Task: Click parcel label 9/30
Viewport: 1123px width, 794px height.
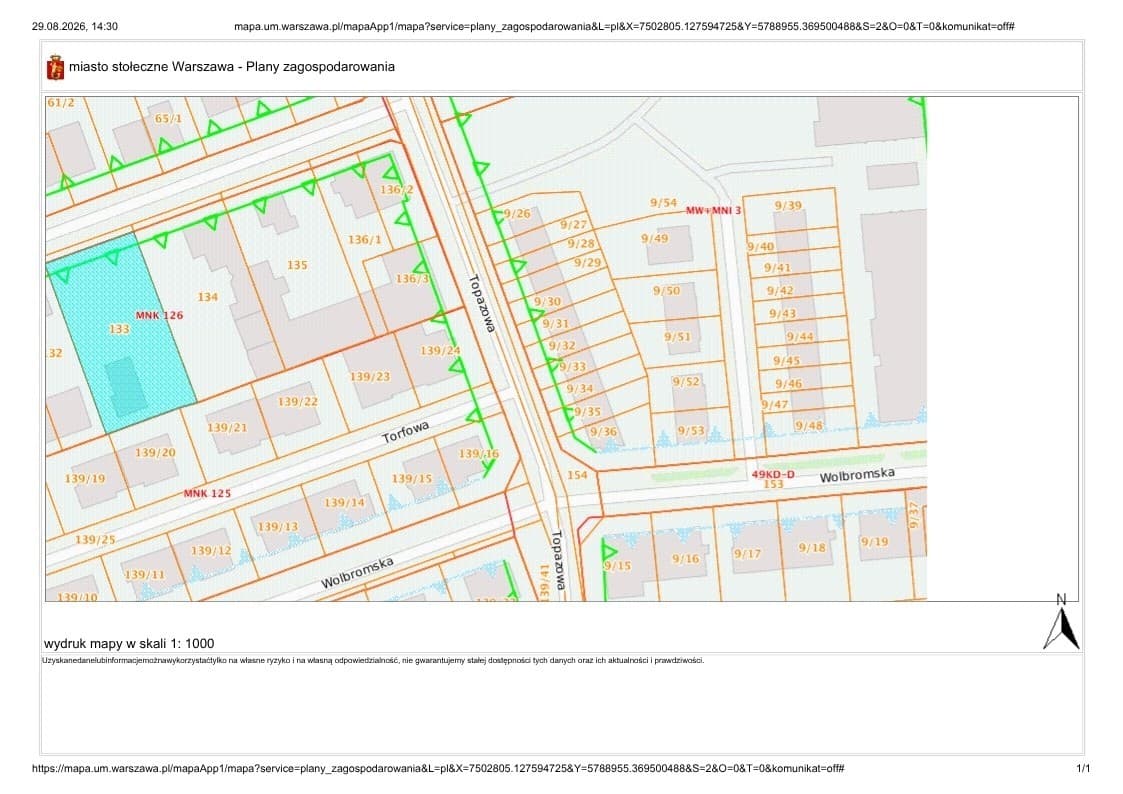Action: tap(547, 301)
